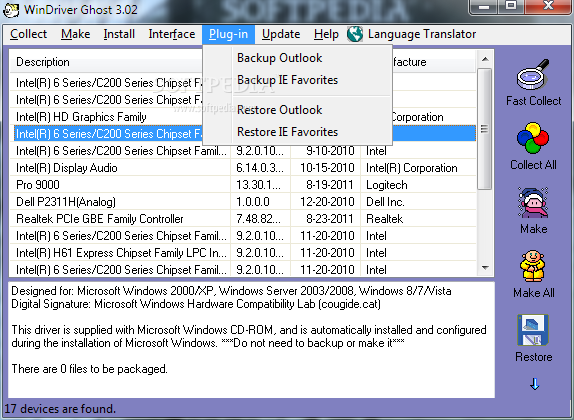Minimize the WinDriver Ghost window
This screenshot has height=420, width=574.
484,7
